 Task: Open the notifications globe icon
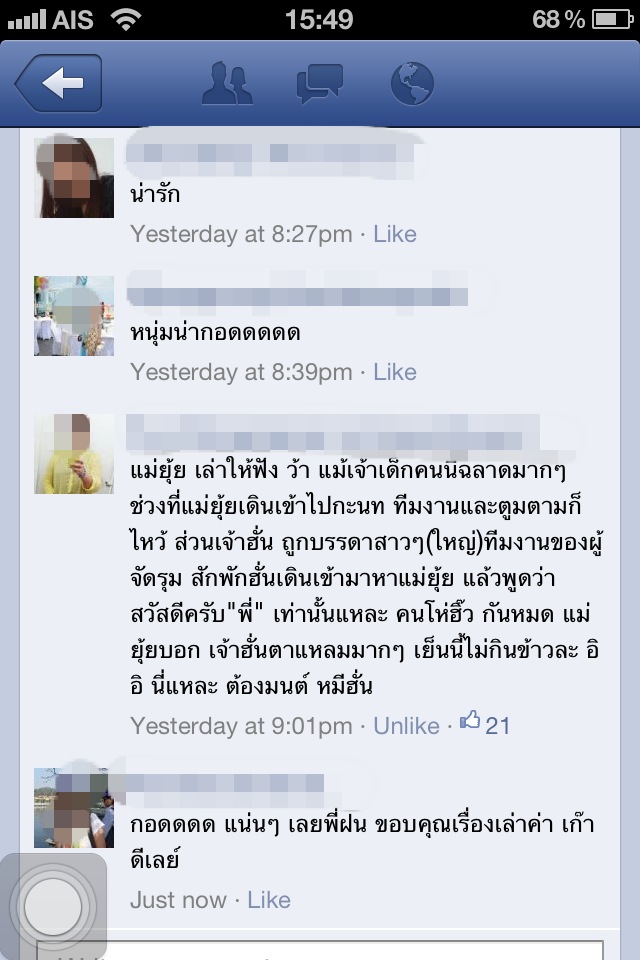pyautogui.click(x=412, y=83)
